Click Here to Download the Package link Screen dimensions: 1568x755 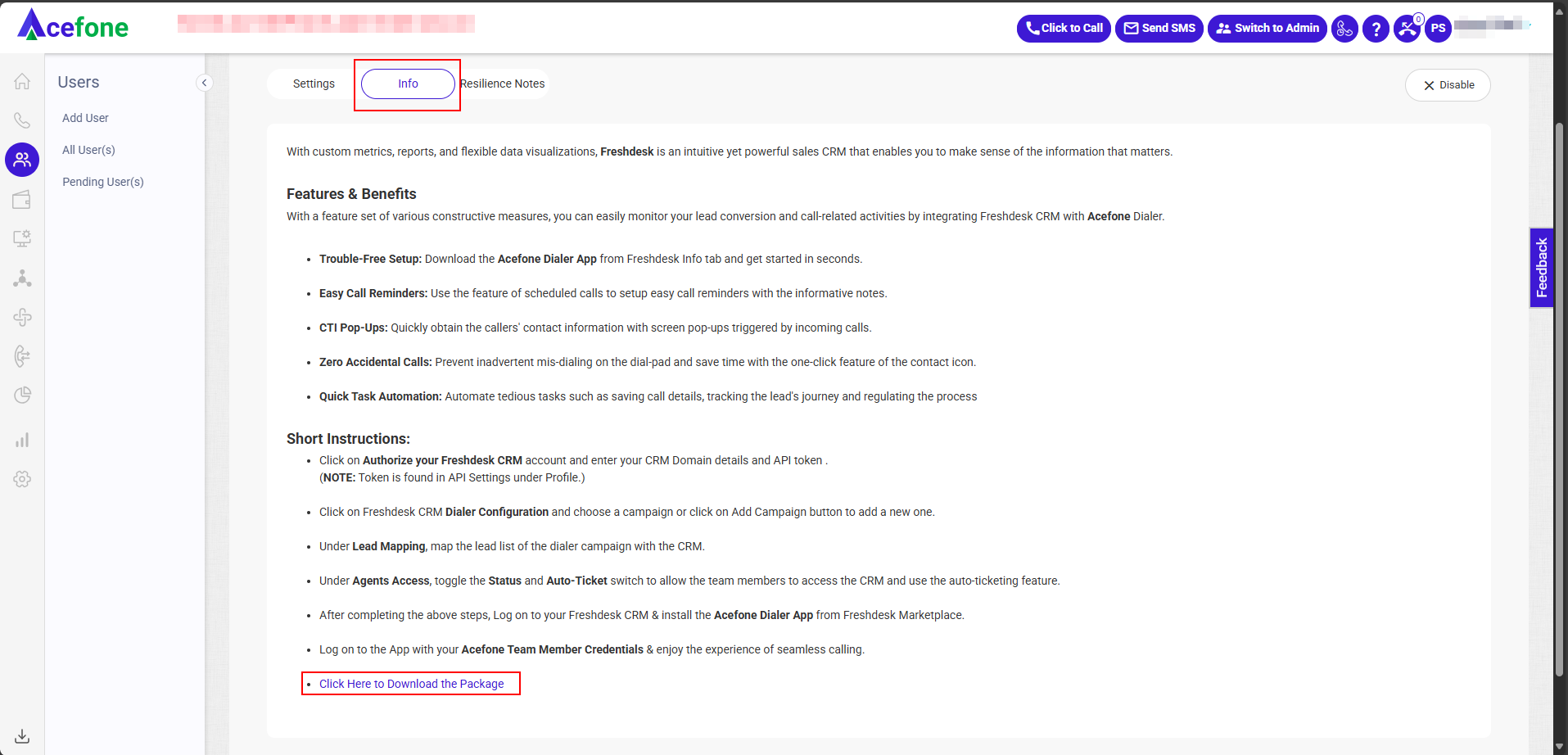[412, 684]
